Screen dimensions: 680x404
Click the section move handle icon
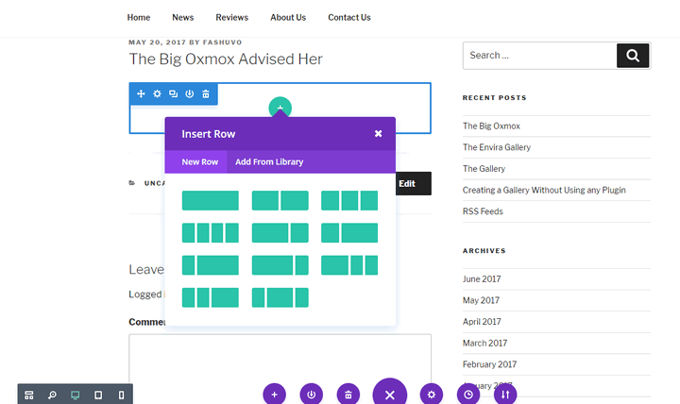(x=141, y=94)
